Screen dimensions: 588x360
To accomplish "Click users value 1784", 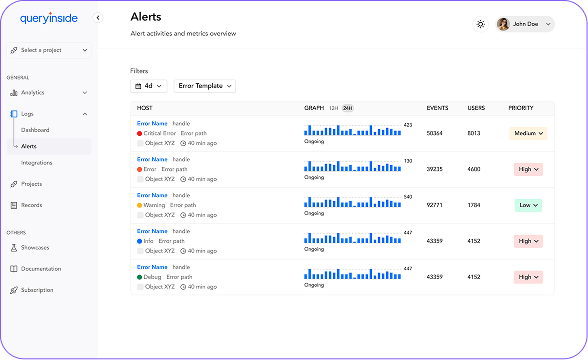I will coord(474,205).
